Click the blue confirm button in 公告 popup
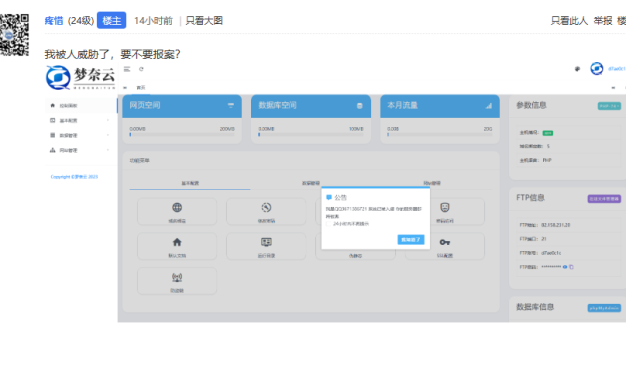Image resolution: width=626 pixels, height=386 pixels. pos(411,240)
